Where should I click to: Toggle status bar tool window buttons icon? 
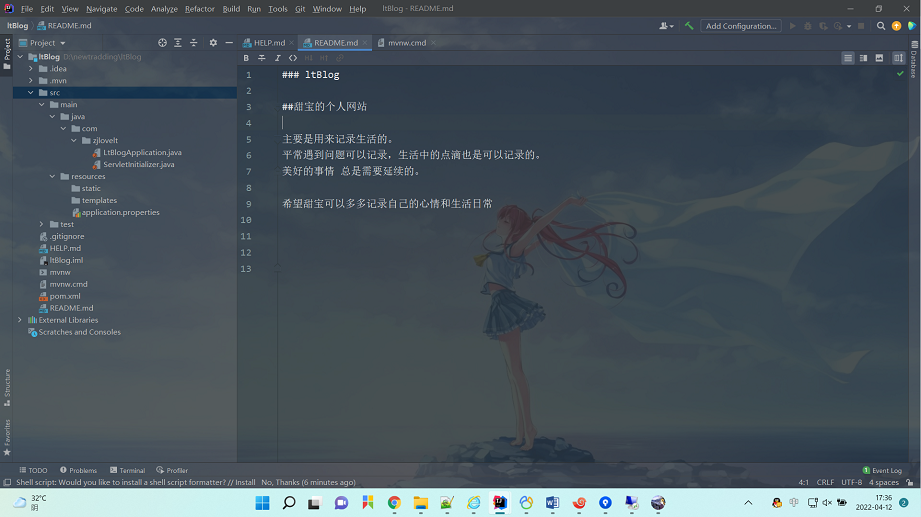7,482
